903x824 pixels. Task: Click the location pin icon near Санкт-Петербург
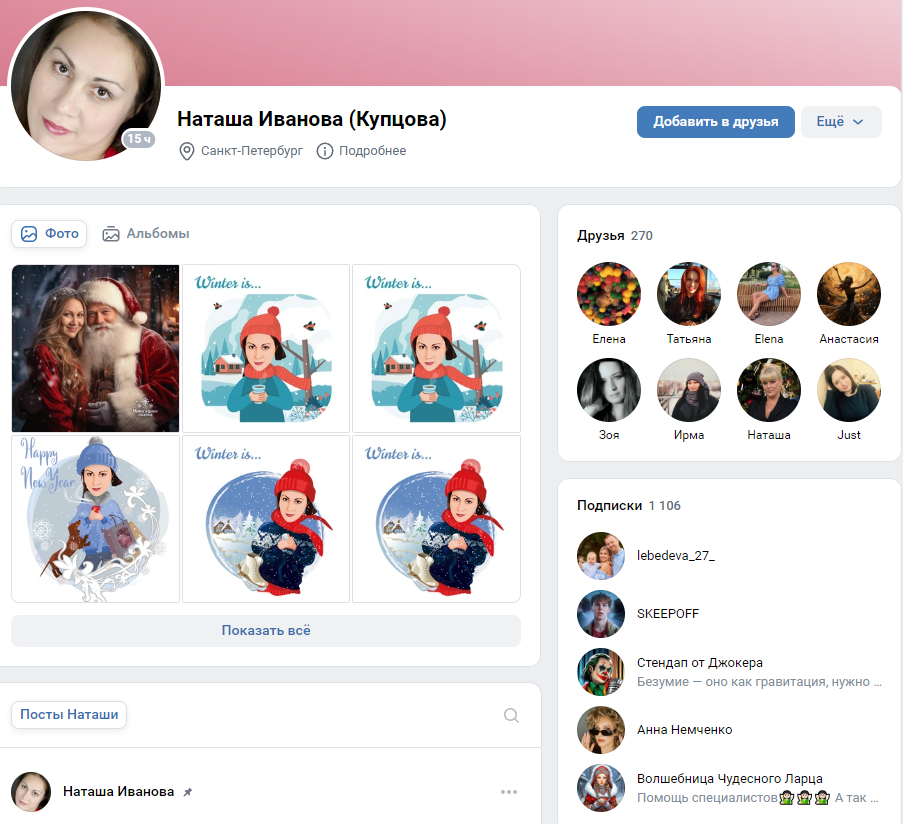click(187, 151)
